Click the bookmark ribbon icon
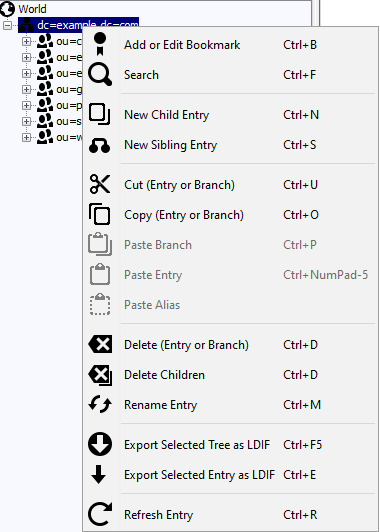Image resolution: width=380 pixels, height=532 pixels. (x=100, y=44)
